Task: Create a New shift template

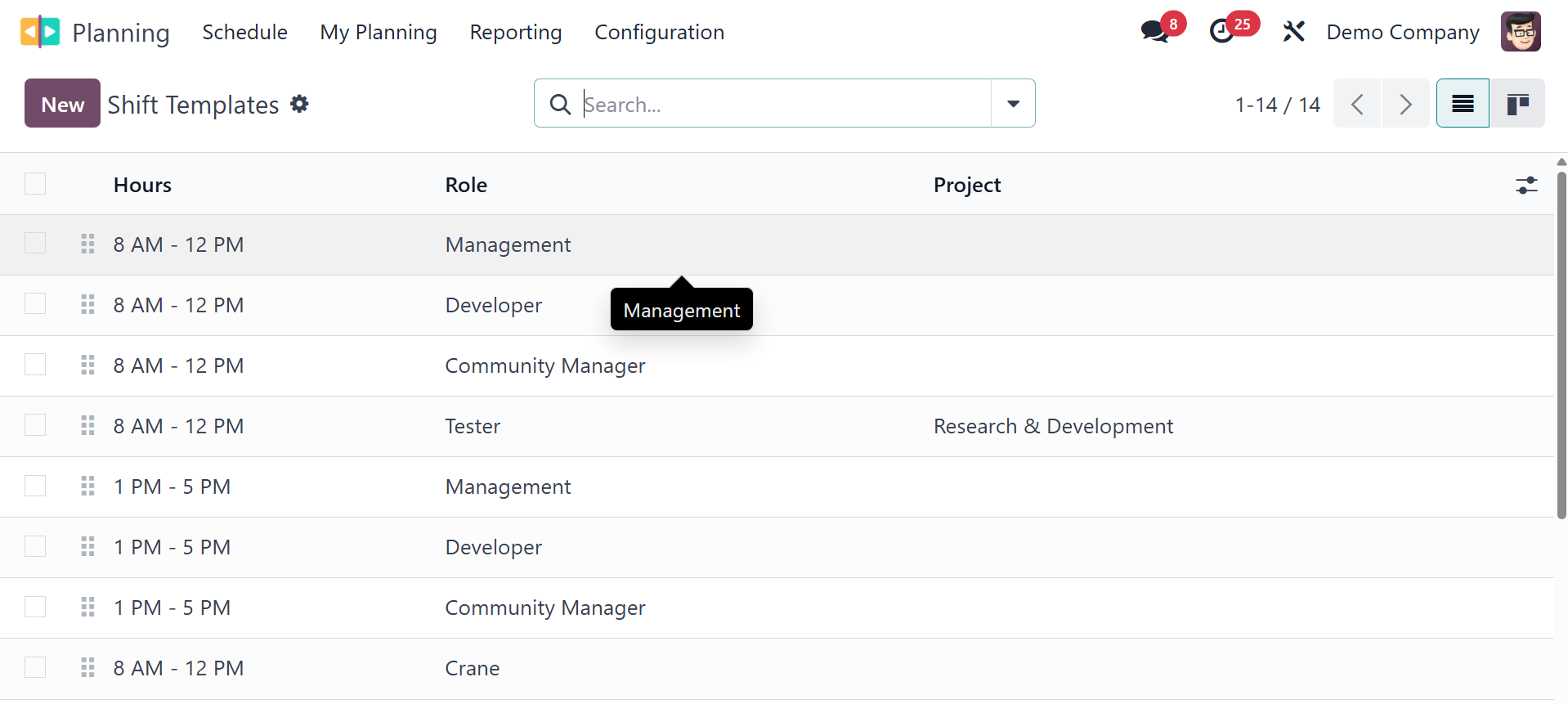Action: point(62,104)
